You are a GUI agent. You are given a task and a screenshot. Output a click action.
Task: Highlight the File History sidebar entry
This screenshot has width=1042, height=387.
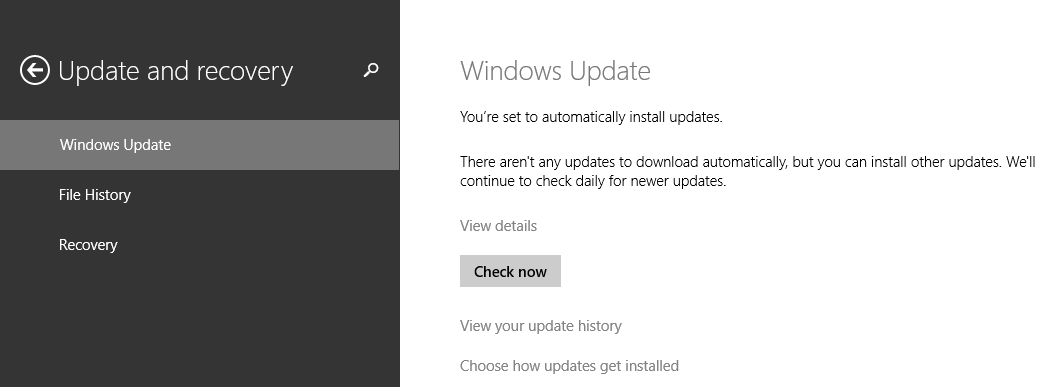tap(199, 195)
